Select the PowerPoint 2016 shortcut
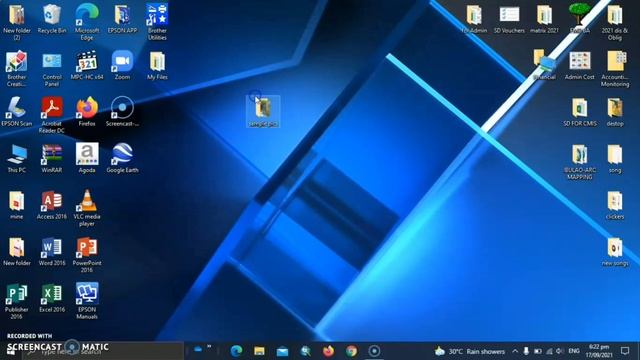The height and width of the screenshot is (360, 640). [87, 254]
